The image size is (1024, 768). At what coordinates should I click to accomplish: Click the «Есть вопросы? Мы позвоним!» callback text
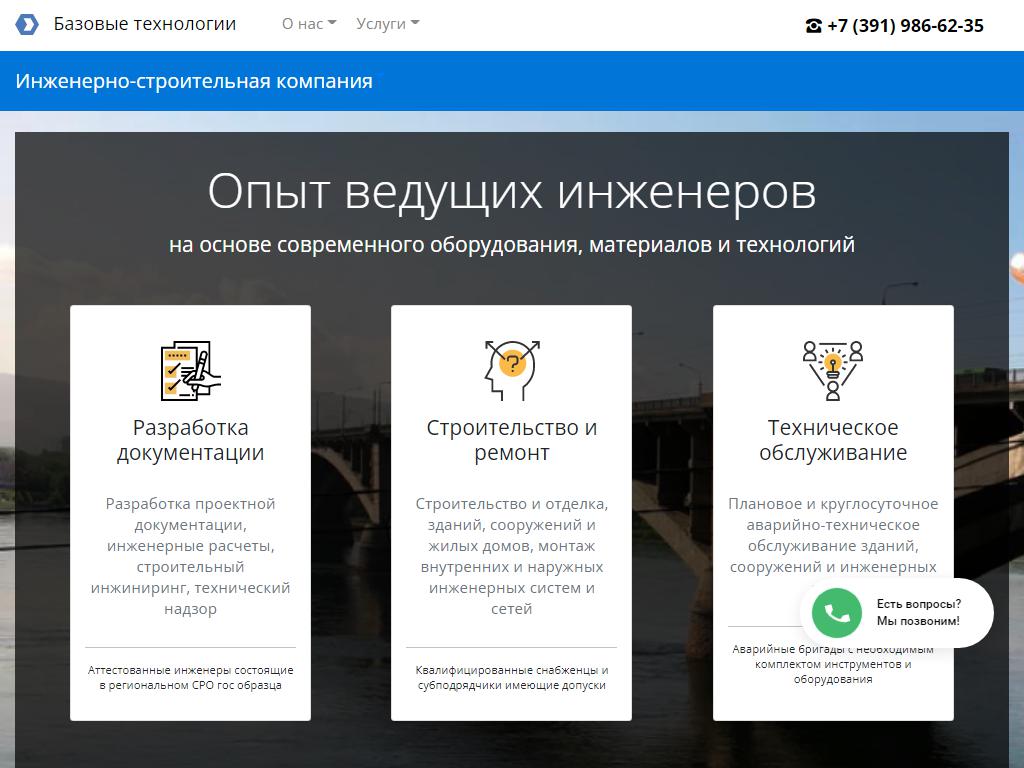point(918,612)
